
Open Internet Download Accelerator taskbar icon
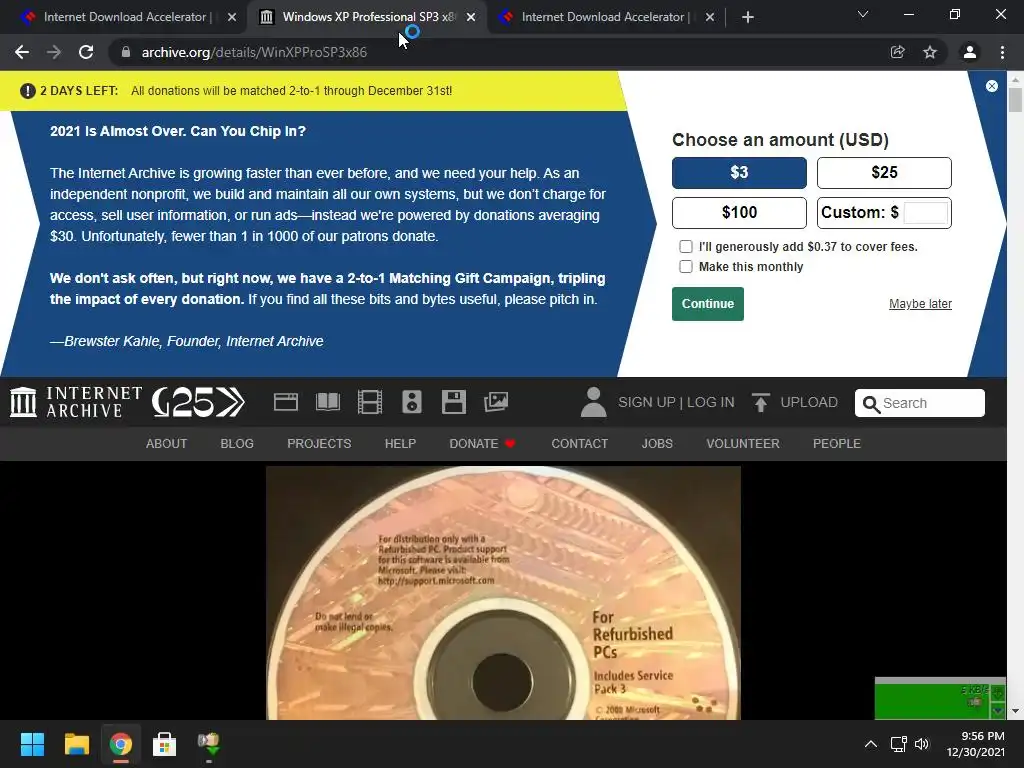point(208,744)
